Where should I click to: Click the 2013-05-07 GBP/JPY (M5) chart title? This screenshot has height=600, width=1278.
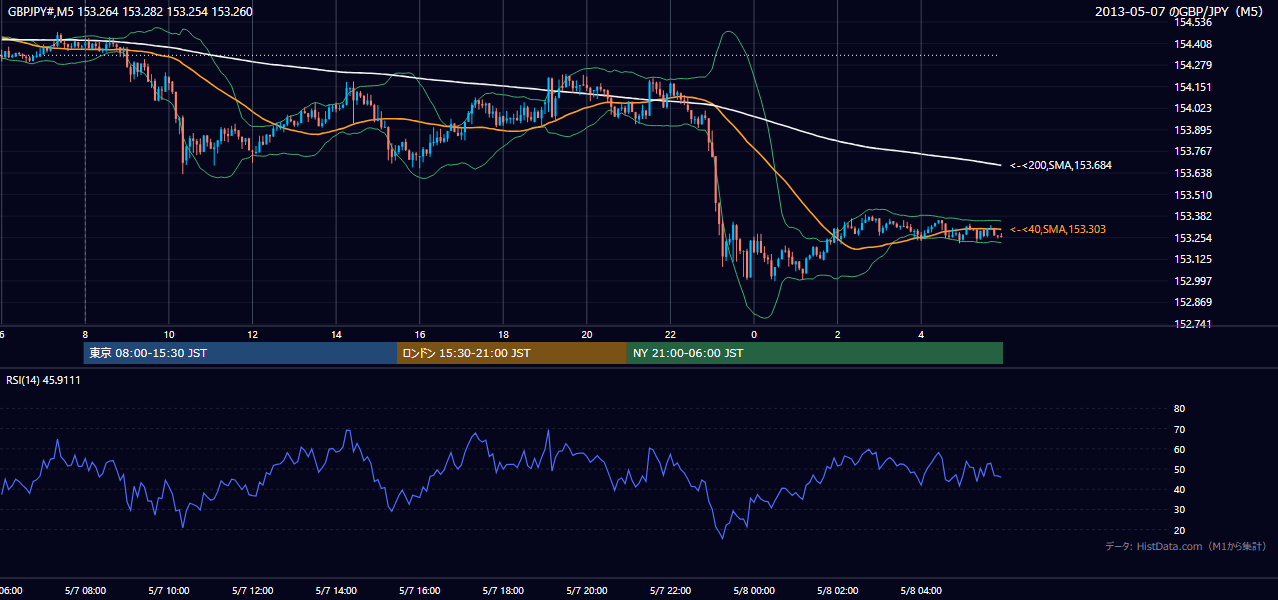point(1180,12)
